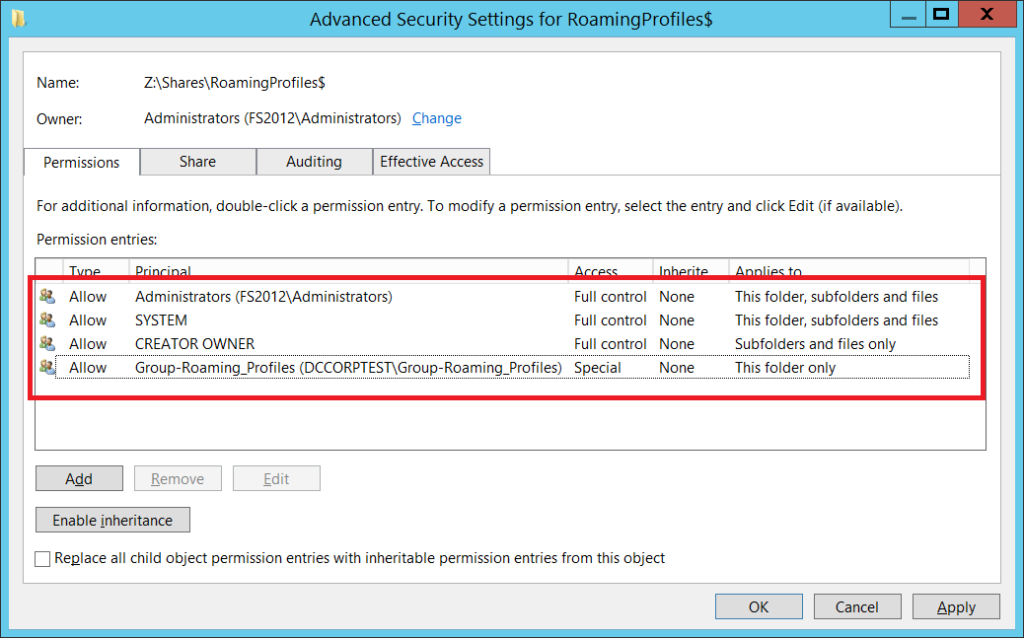
Task: Switch to the Effective Access tab
Action: pyautogui.click(x=431, y=161)
